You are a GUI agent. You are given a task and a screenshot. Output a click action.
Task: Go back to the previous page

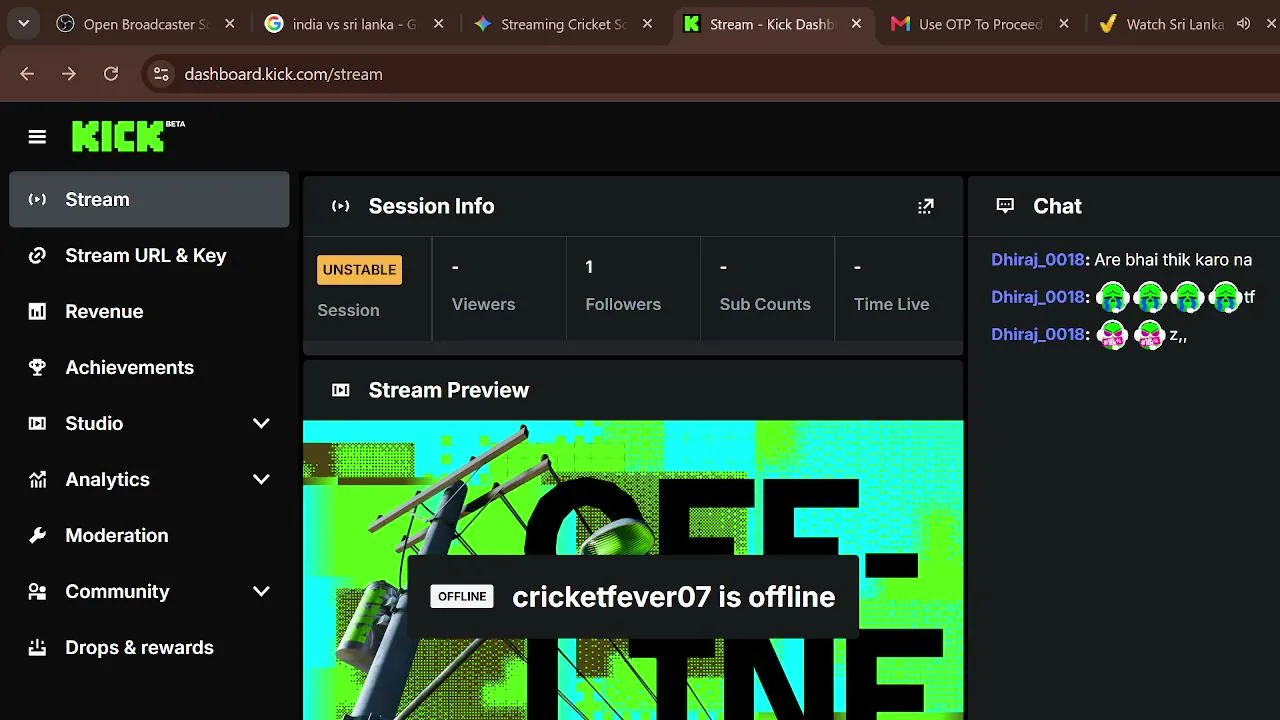click(x=27, y=73)
